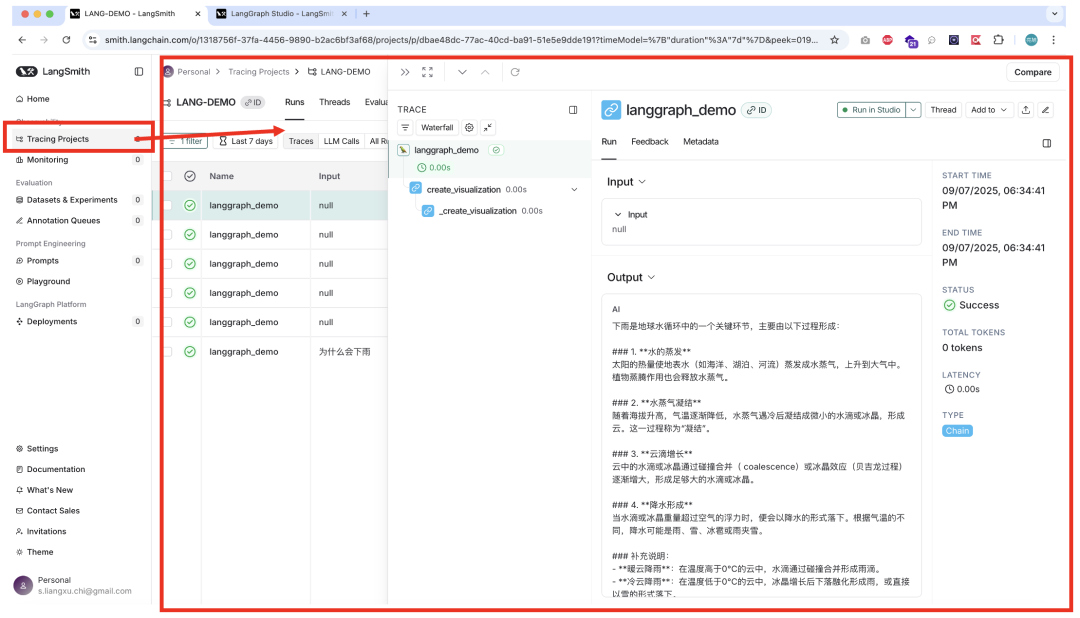Click the browser address bar
1080x618 pixels.
[460, 40]
